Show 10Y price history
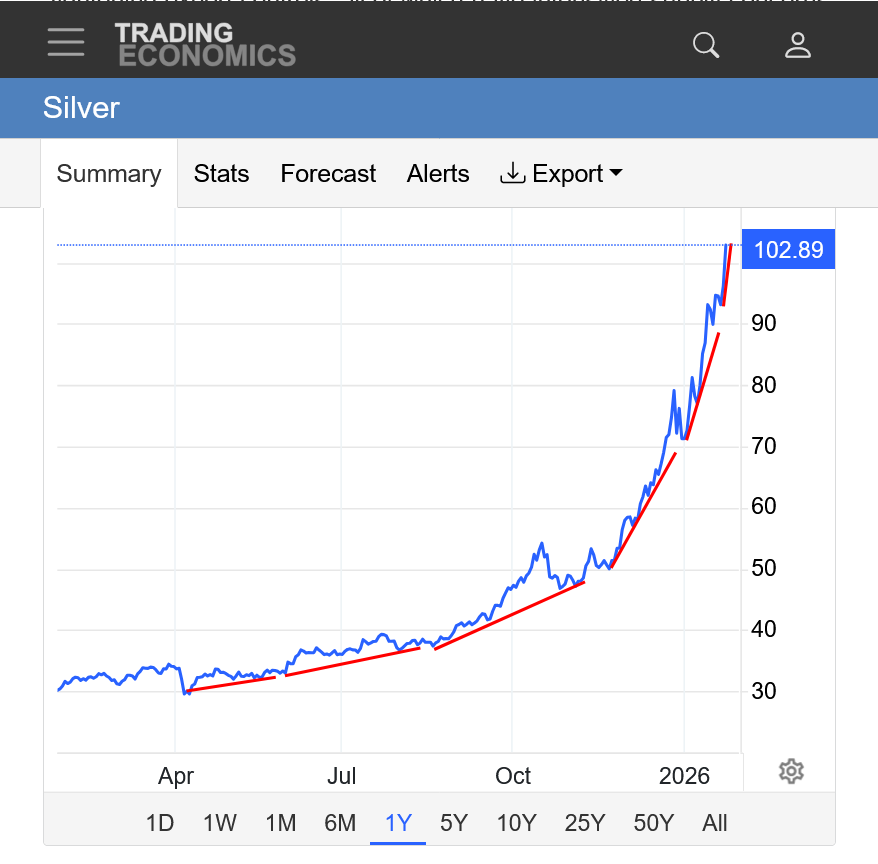Image resolution: width=878 pixels, height=864 pixels. 516,823
